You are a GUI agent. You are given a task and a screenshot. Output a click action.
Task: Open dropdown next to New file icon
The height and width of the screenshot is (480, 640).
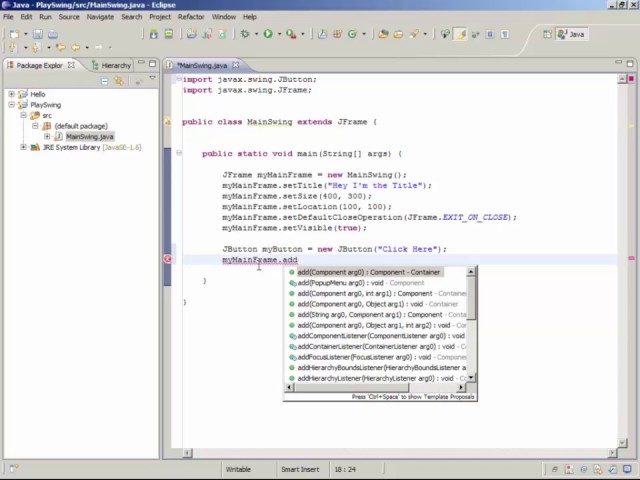[x=25, y=34]
